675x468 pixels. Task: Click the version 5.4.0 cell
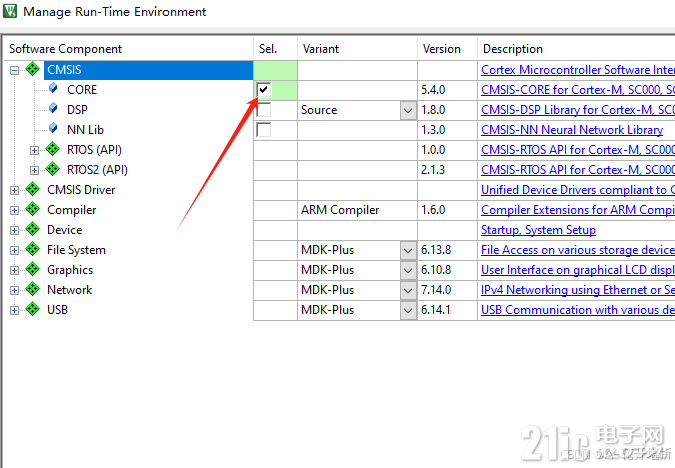(448, 90)
